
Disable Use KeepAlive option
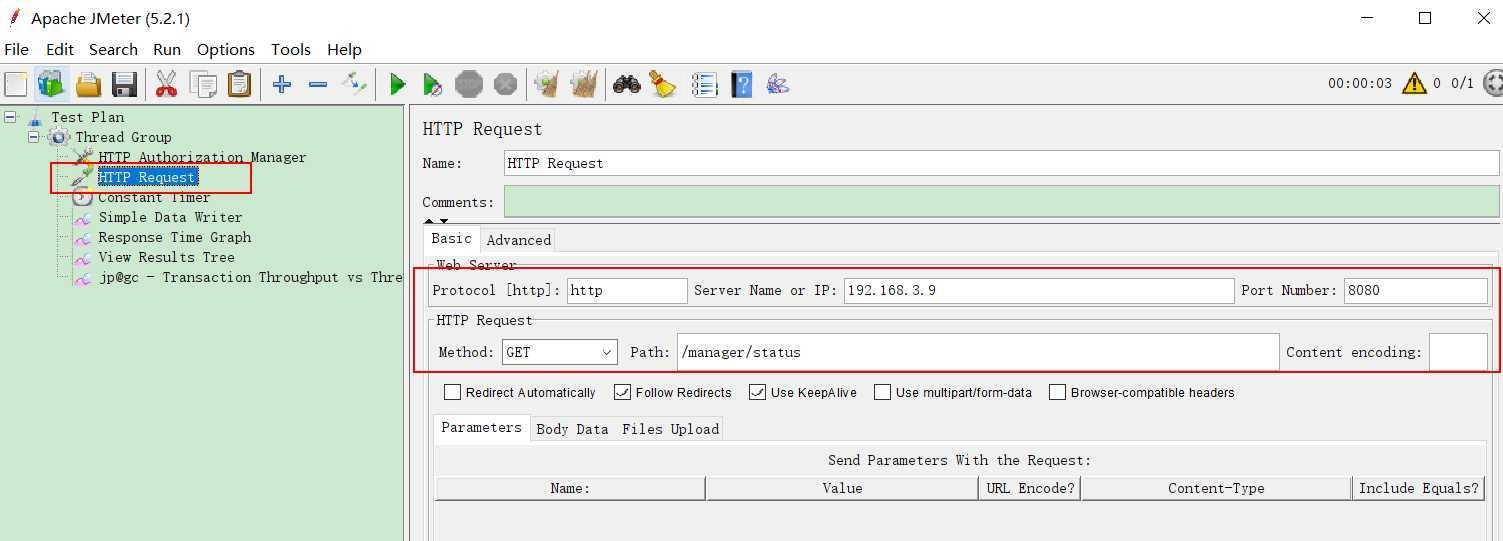click(758, 392)
